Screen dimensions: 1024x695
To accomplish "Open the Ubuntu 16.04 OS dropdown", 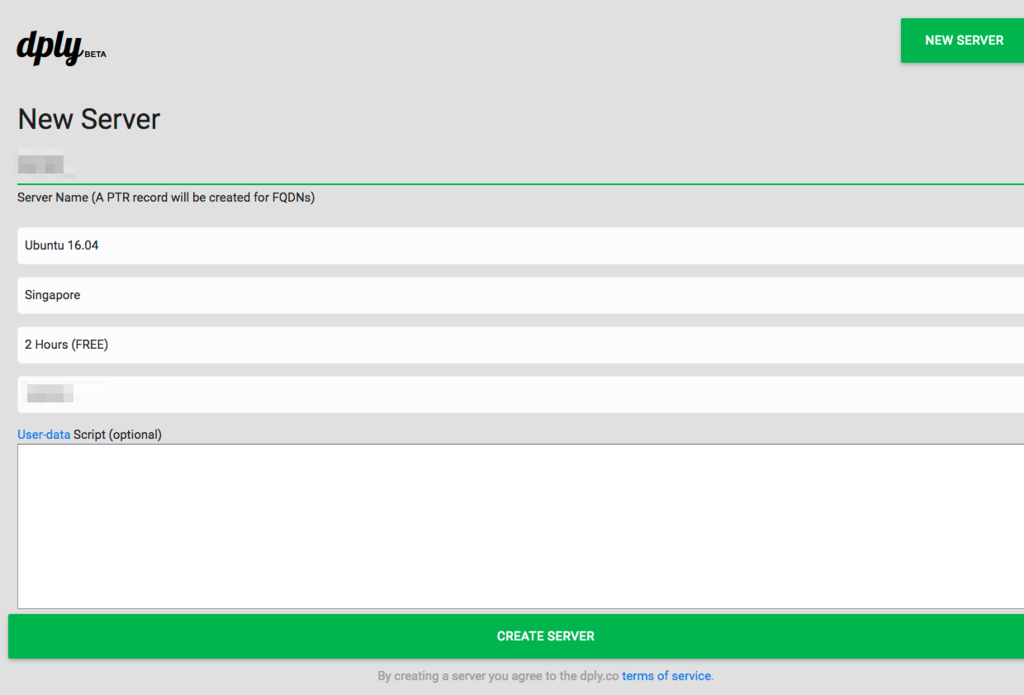I will 520,246.
